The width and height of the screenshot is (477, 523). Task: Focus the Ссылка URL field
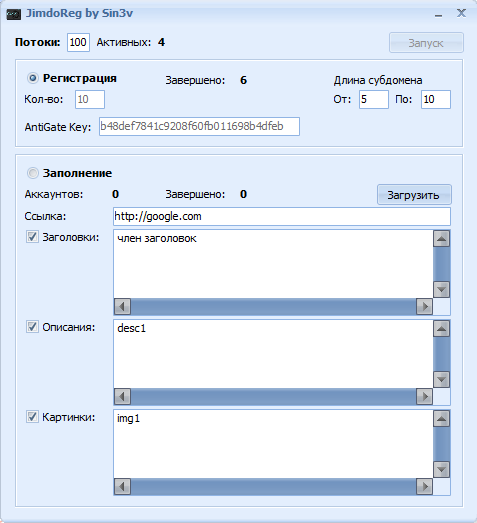tap(282, 216)
